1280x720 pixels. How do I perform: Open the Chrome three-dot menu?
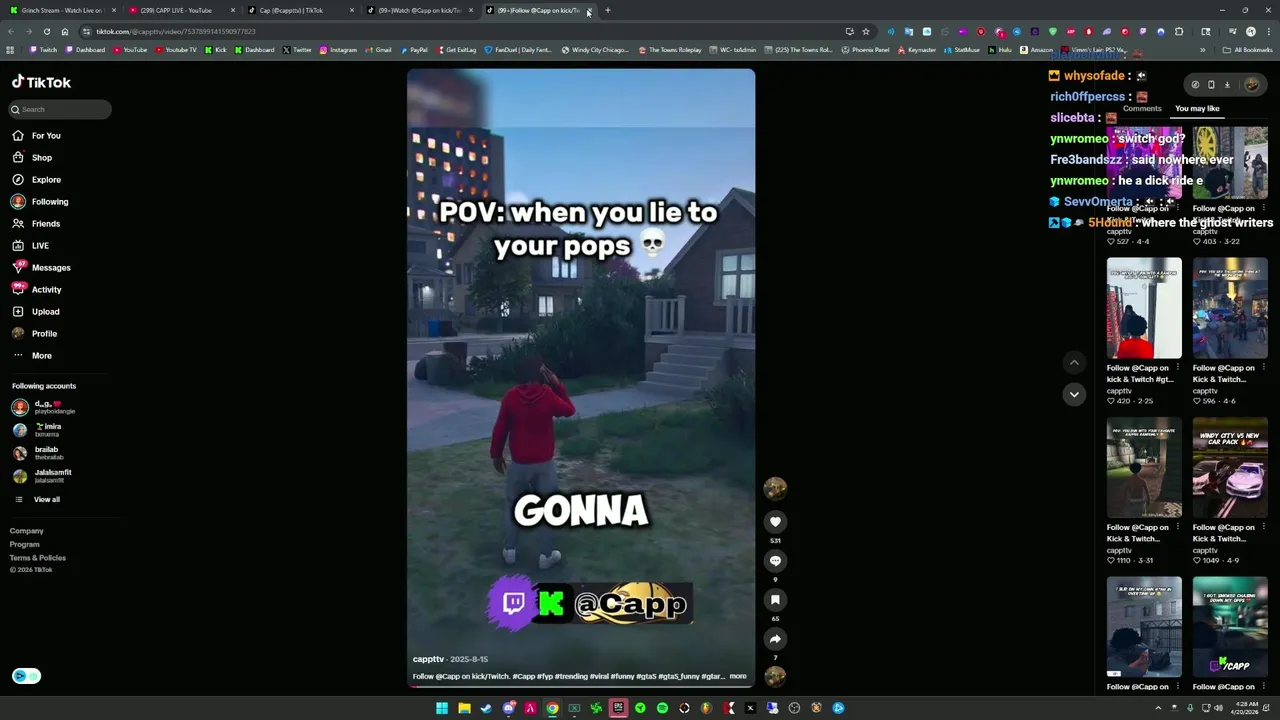click(1268, 31)
